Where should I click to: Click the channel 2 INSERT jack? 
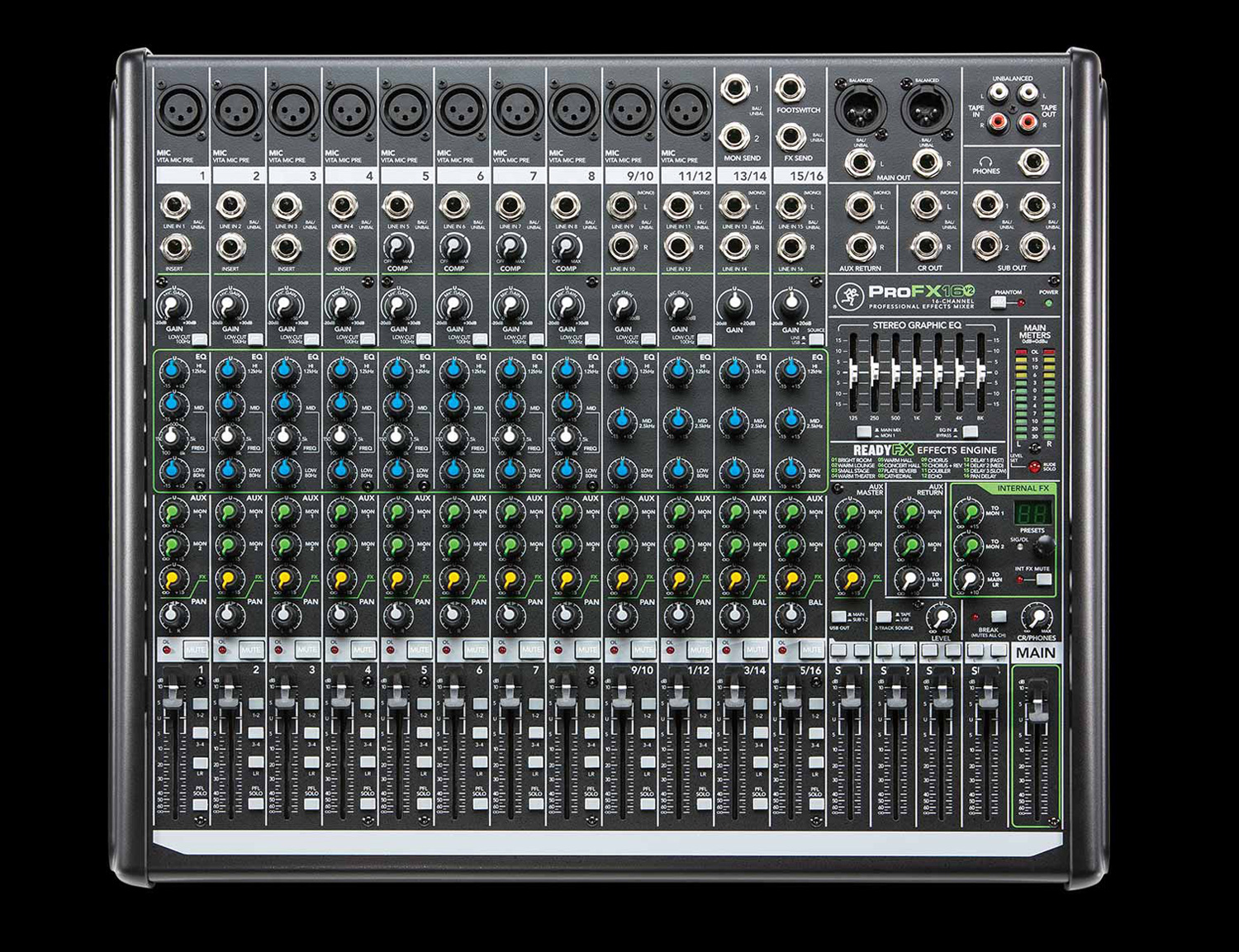point(230,247)
